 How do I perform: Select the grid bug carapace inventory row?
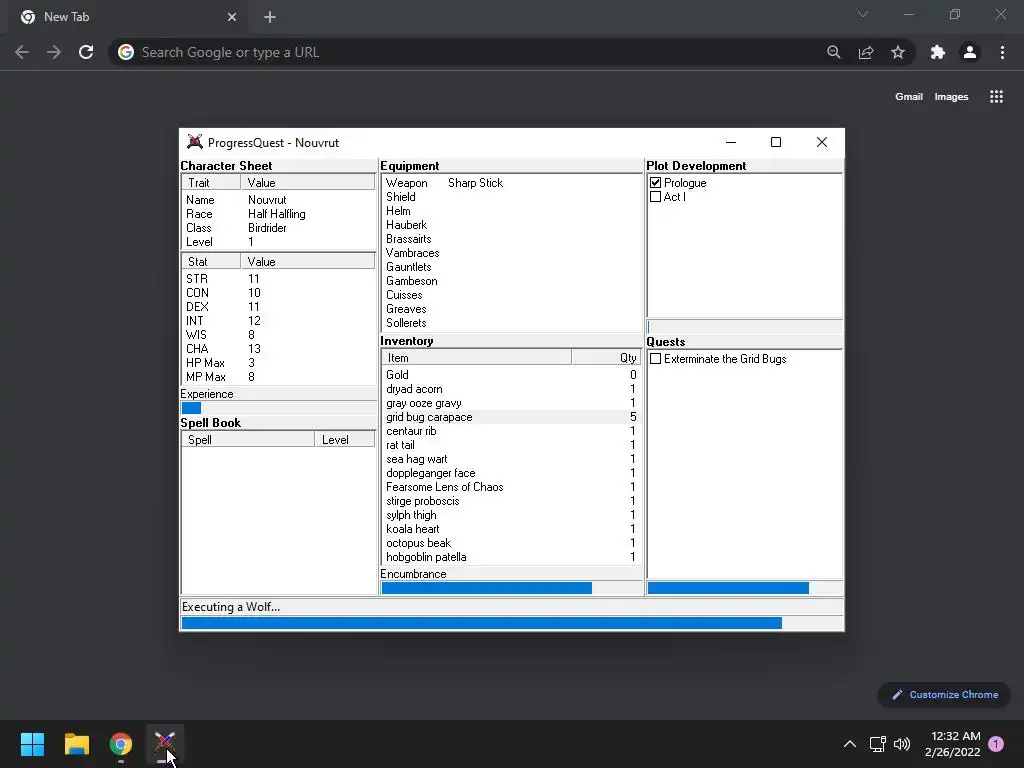[x=511, y=417]
